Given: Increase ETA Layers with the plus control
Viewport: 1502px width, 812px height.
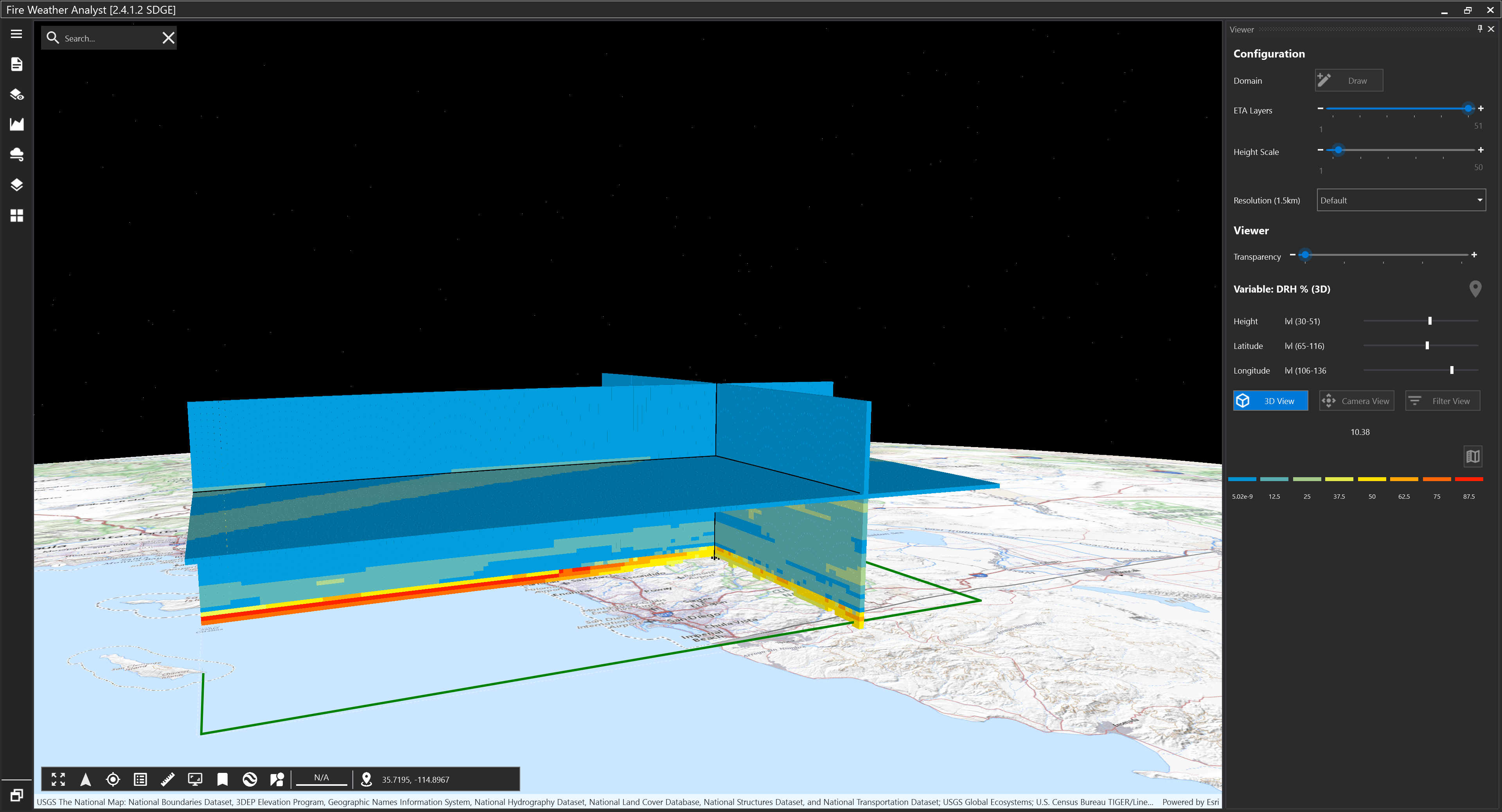Looking at the screenshot, I should (x=1480, y=108).
